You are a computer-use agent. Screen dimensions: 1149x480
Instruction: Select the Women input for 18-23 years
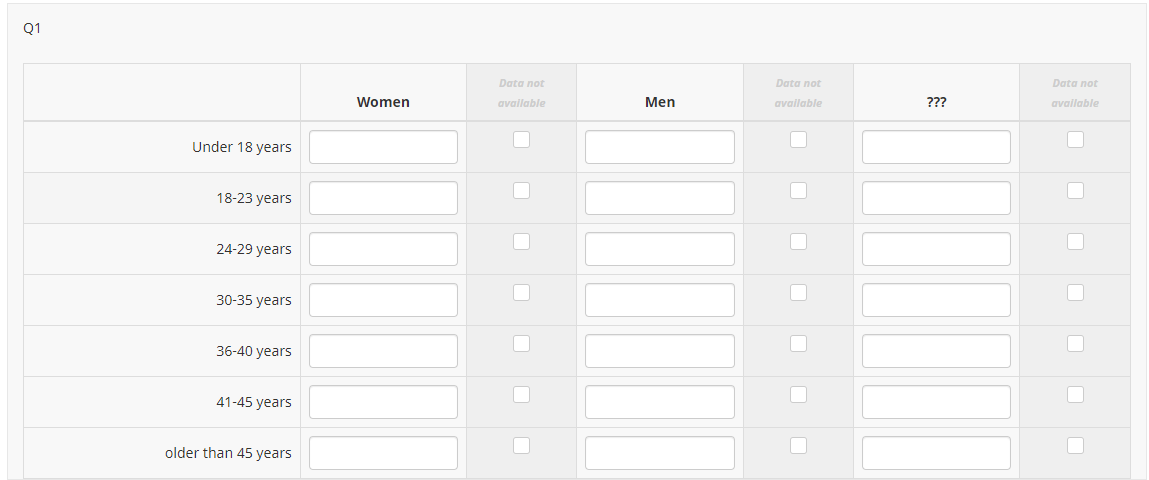[x=383, y=198]
